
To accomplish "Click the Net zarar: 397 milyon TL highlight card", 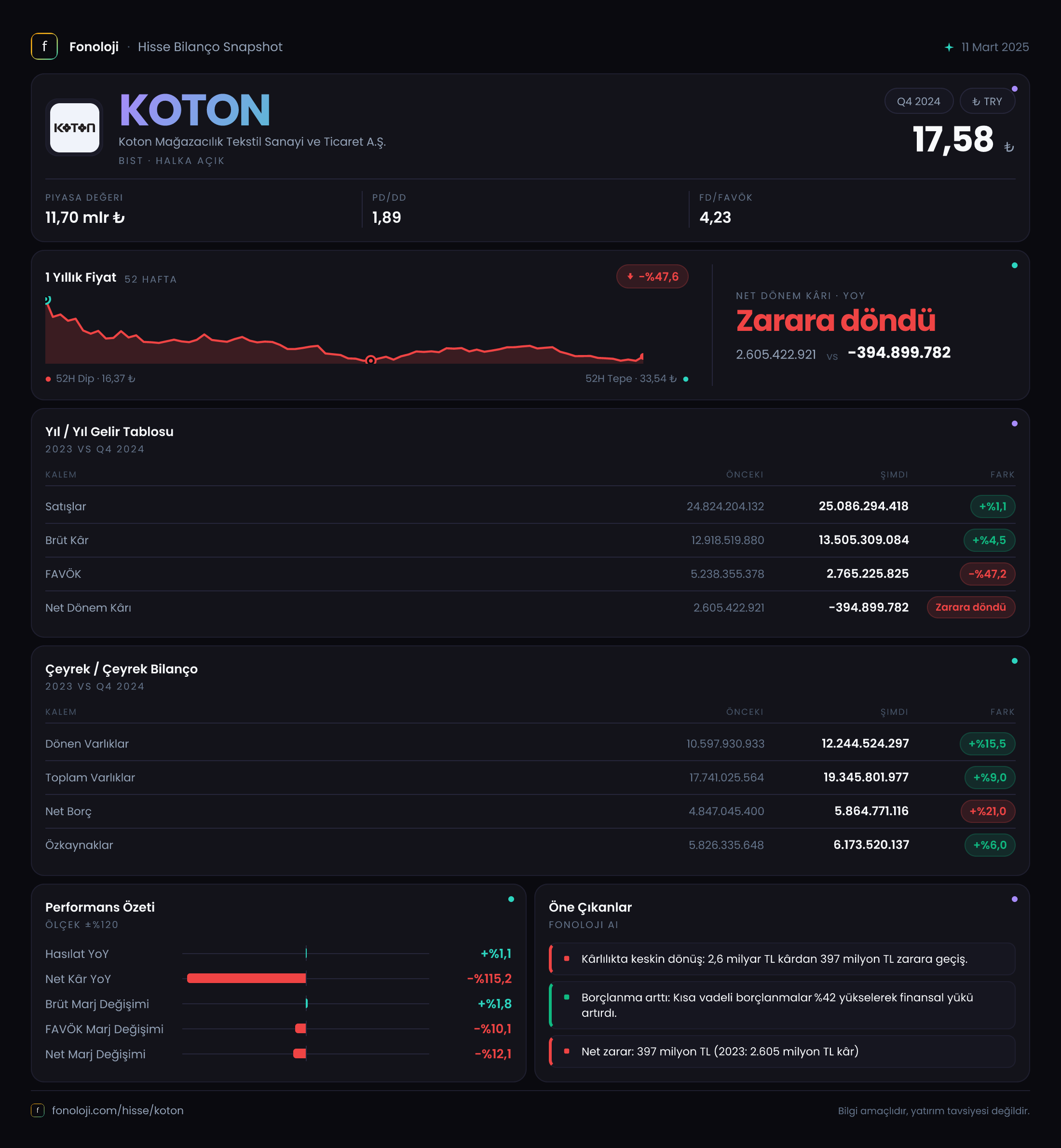I will tap(782, 1052).
